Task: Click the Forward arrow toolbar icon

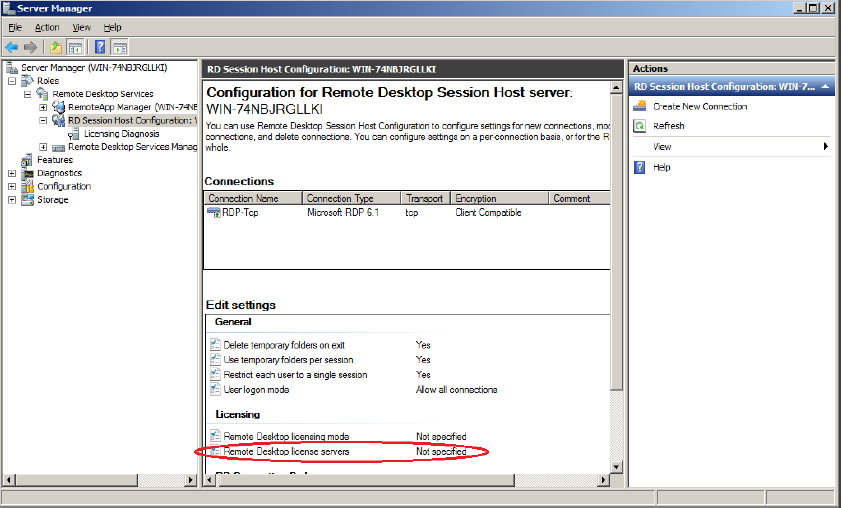Action: 31,47
